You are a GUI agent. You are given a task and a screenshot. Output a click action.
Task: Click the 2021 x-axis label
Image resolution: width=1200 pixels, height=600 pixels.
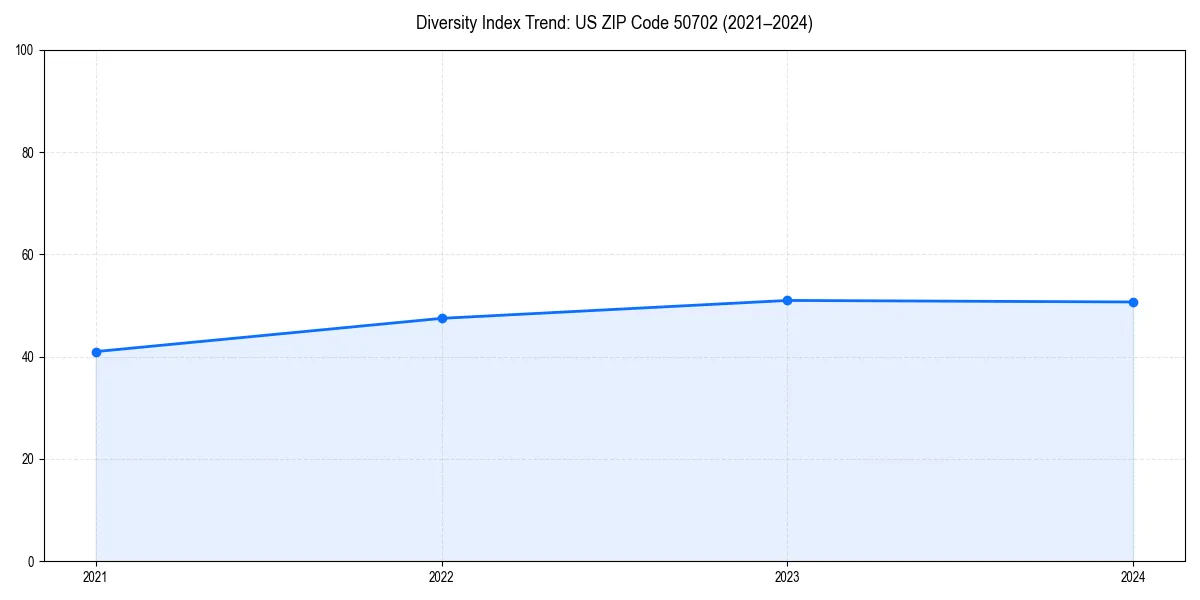95,577
